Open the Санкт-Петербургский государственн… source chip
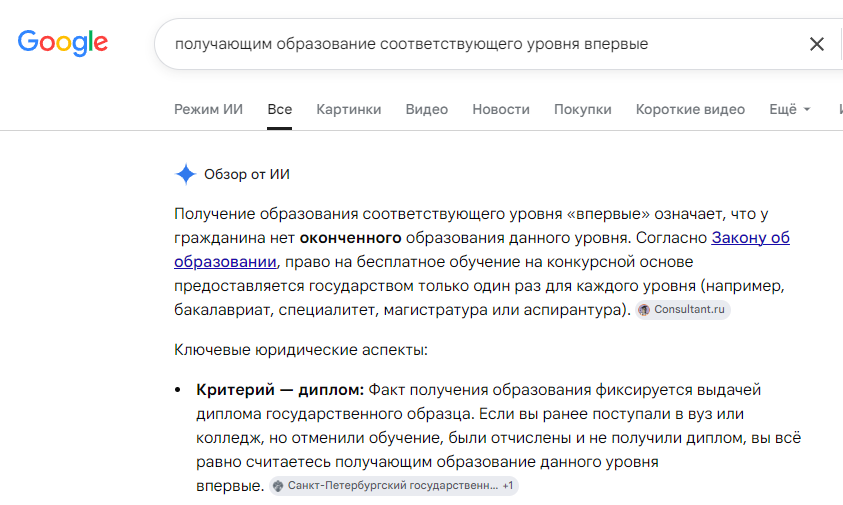This screenshot has width=843, height=505. 393,486
